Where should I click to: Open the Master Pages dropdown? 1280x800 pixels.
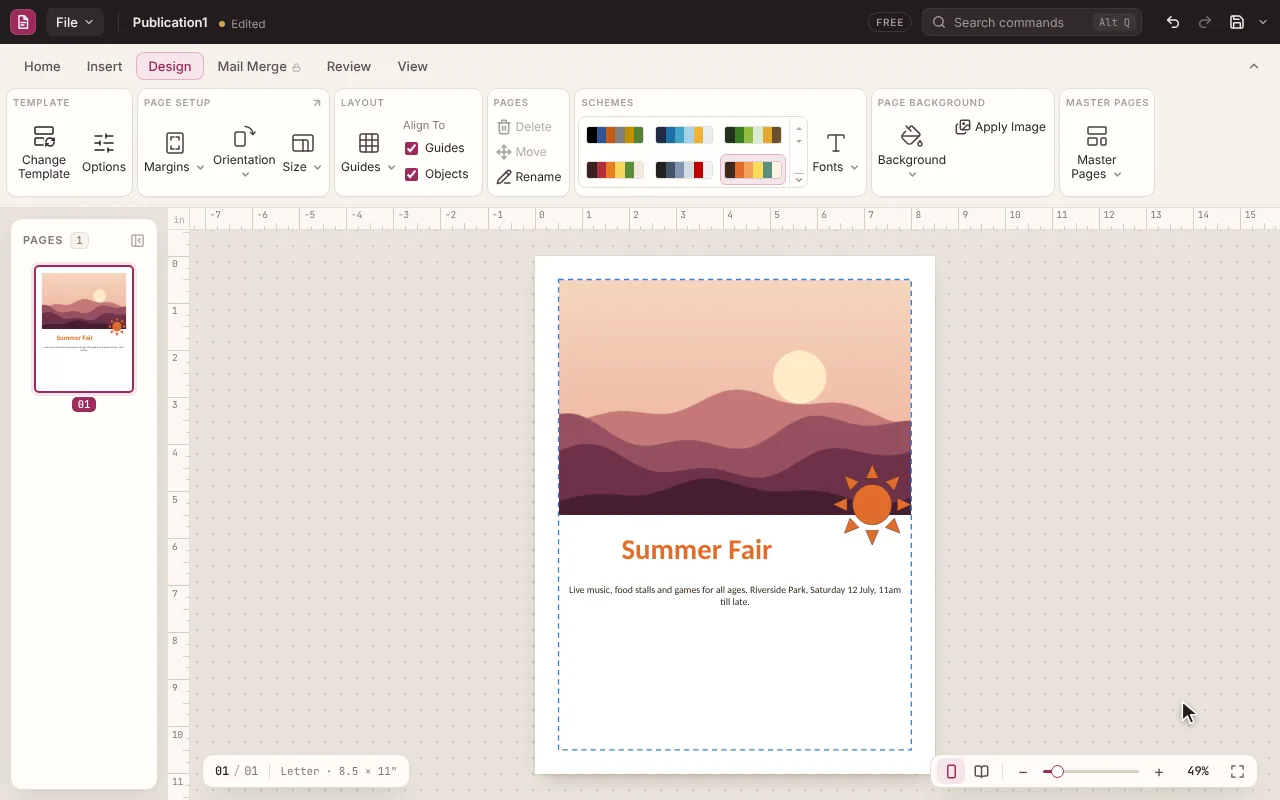(x=1096, y=153)
